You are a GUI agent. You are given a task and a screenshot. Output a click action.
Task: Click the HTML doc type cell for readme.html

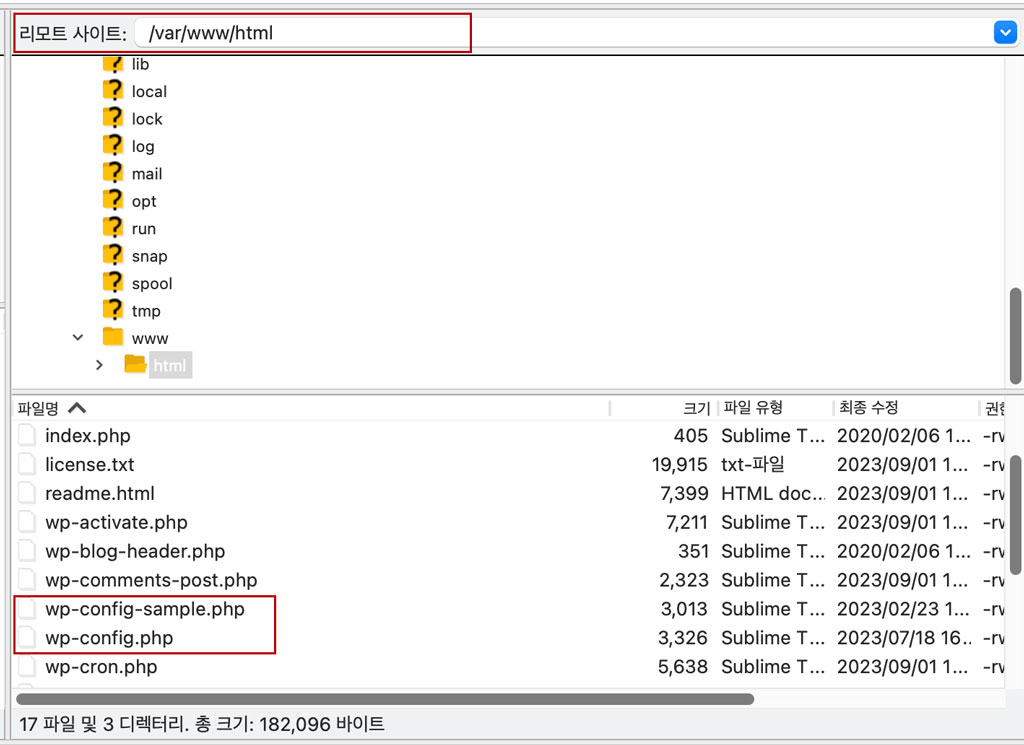(x=773, y=493)
